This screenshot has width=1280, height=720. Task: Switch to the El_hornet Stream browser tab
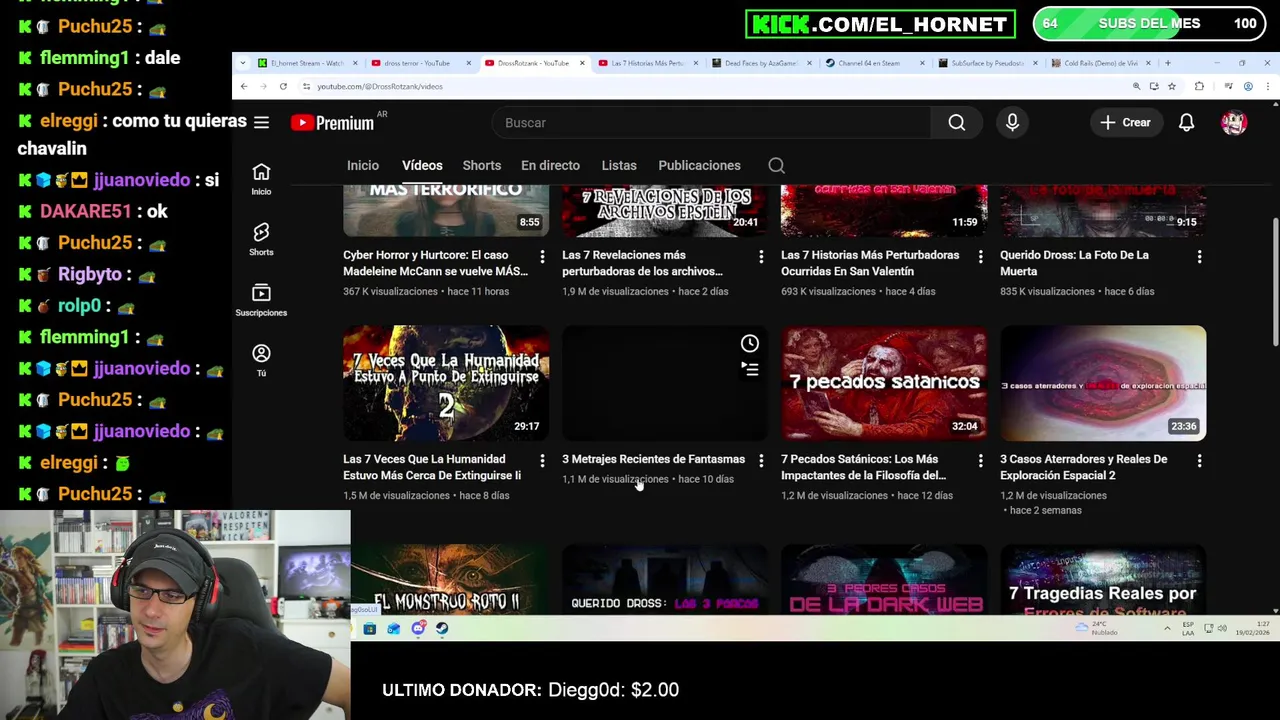tap(307, 63)
